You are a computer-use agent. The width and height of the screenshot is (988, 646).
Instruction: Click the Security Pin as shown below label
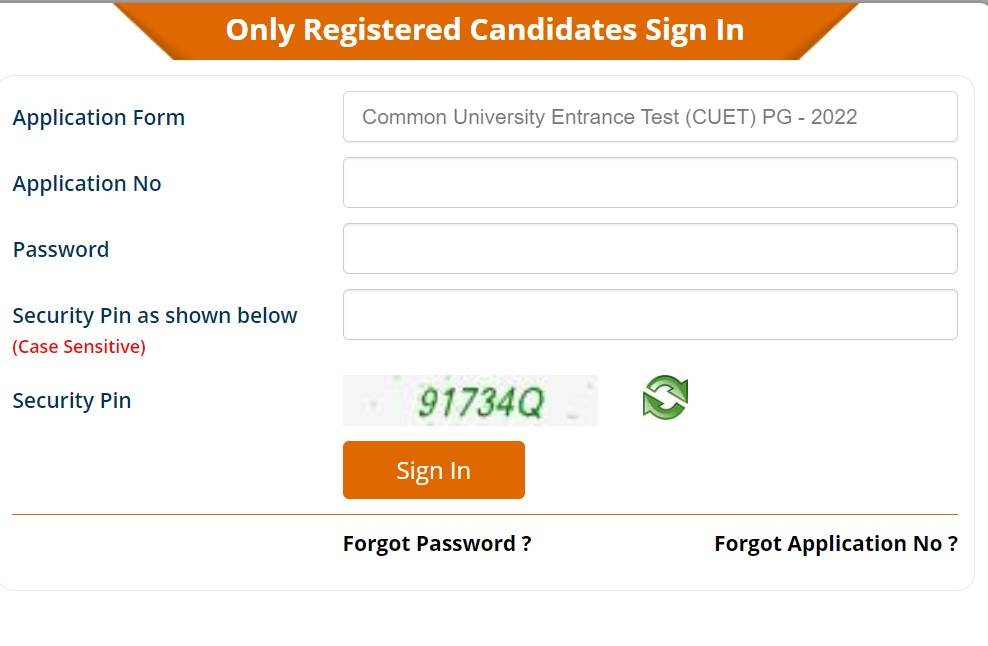coord(155,316)
